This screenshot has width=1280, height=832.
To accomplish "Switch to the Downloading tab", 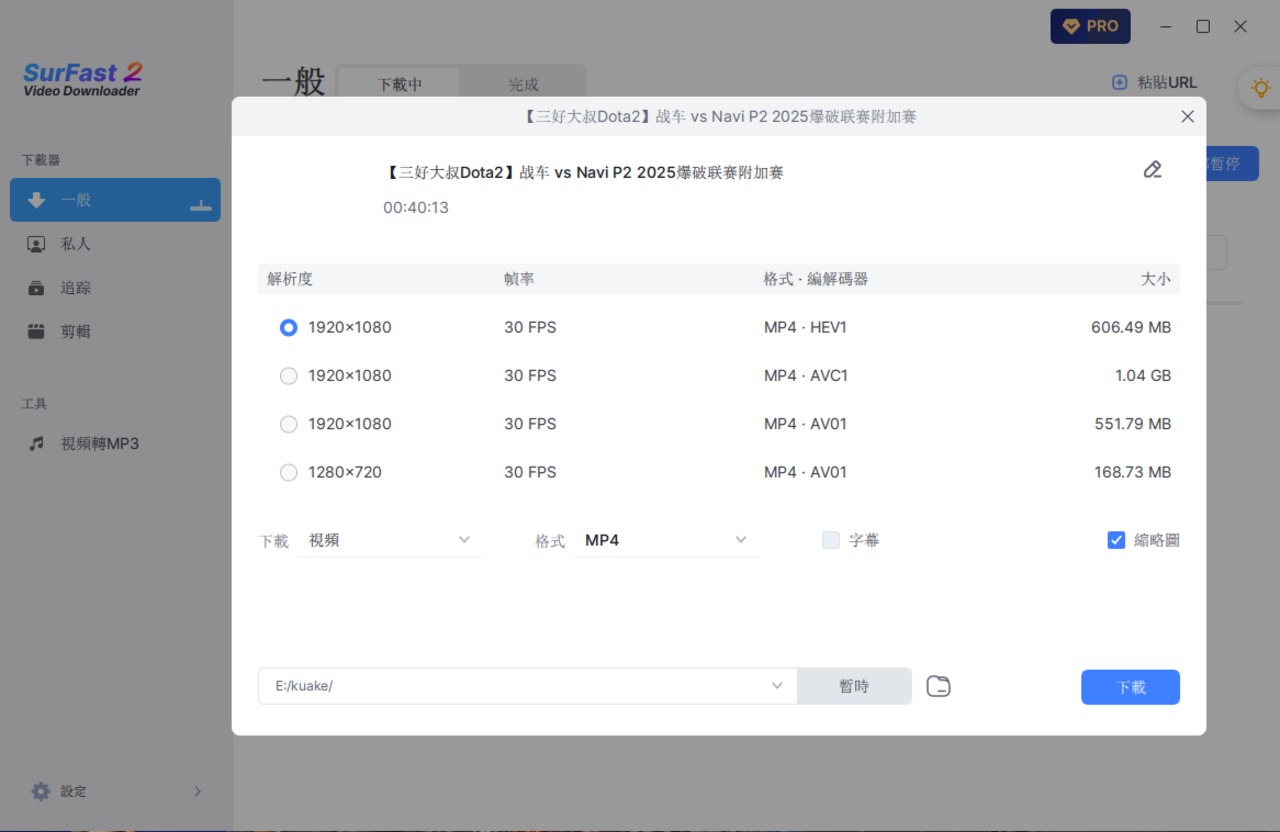I will (x=399, y=85).
